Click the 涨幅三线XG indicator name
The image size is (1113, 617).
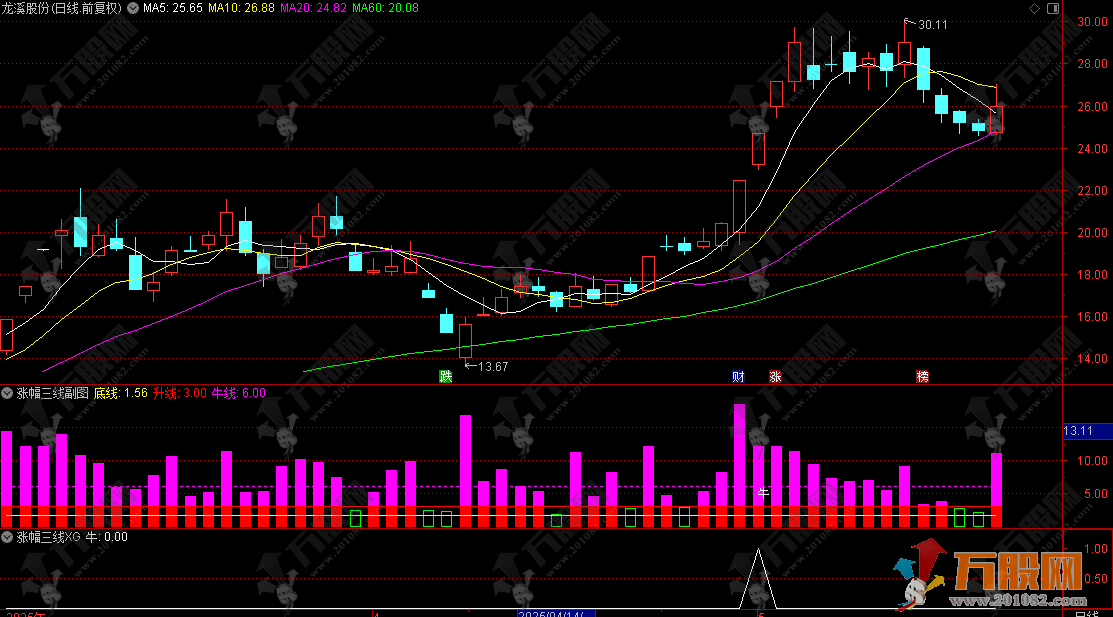48,537
